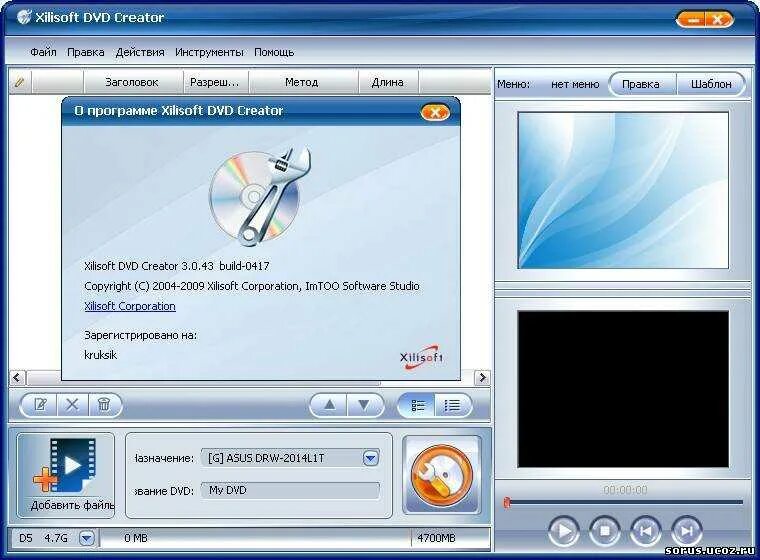Open the Xilisoft Corporation link
Viewport: 760px width, 560px height.
(130, 306)
